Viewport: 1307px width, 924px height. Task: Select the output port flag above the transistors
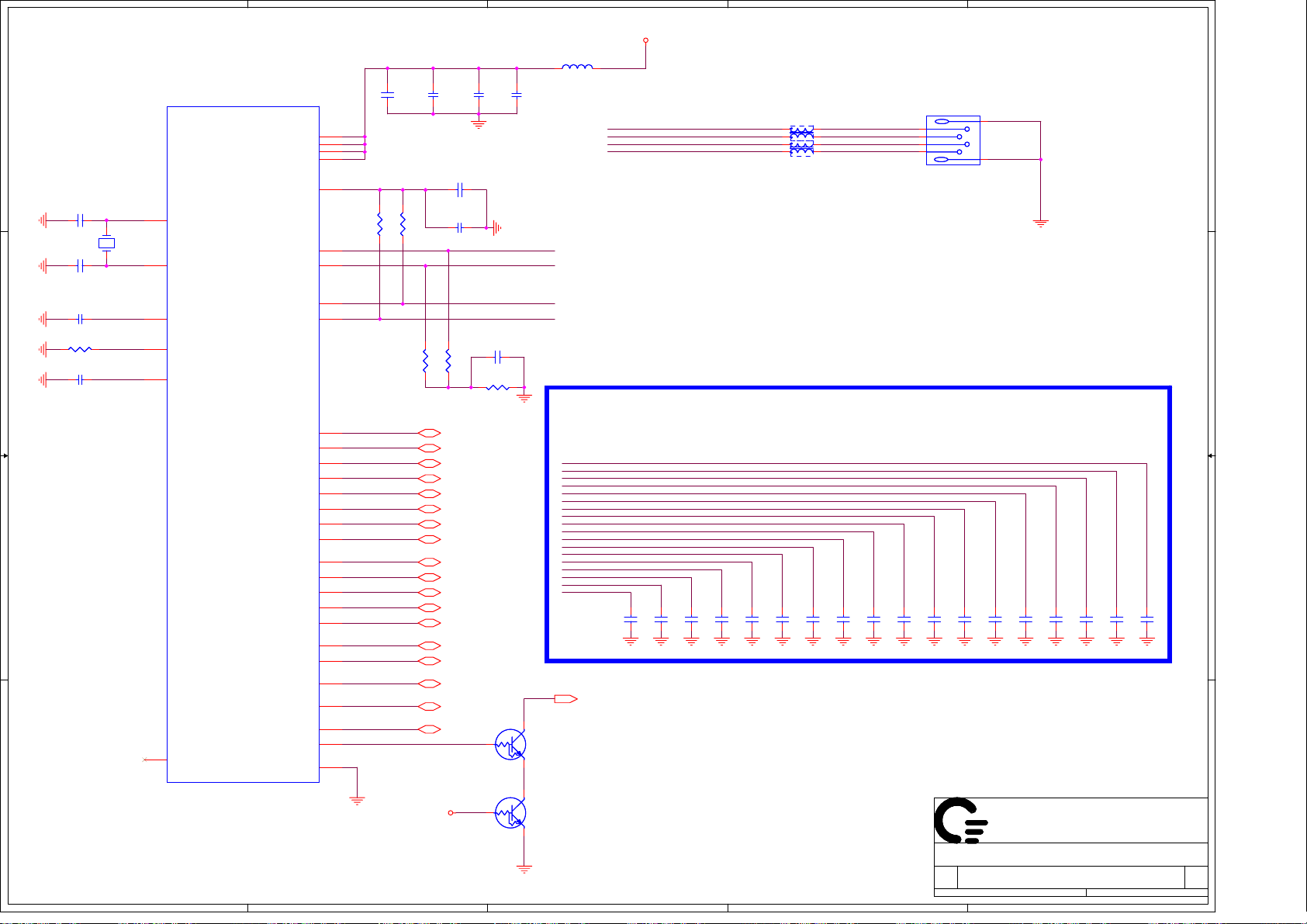[x=566, y=699]
